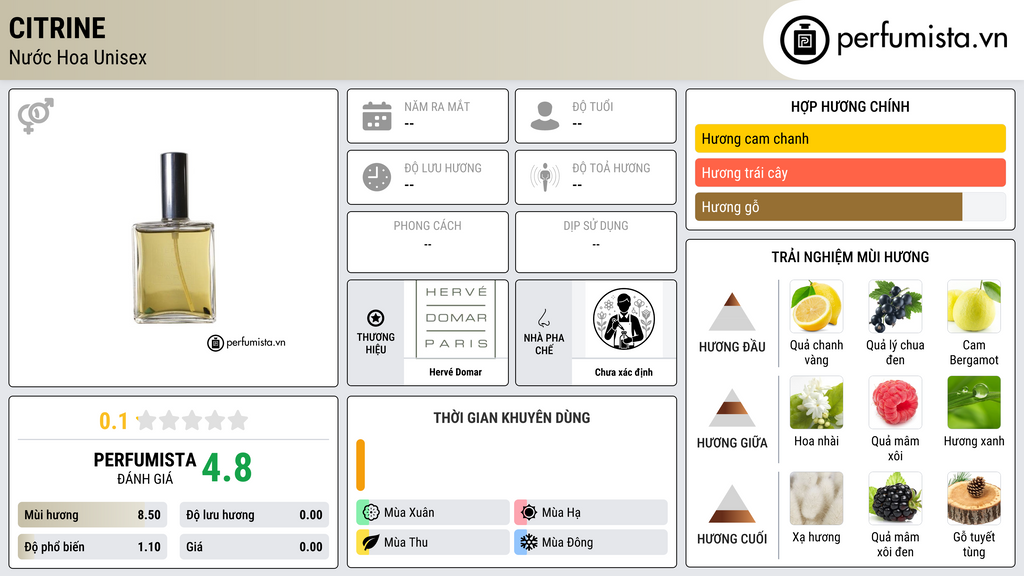Viewport: 1024px width, 576px height.
Task: Click the Chưa xác định perfumer label
Action: pos(624,372)
